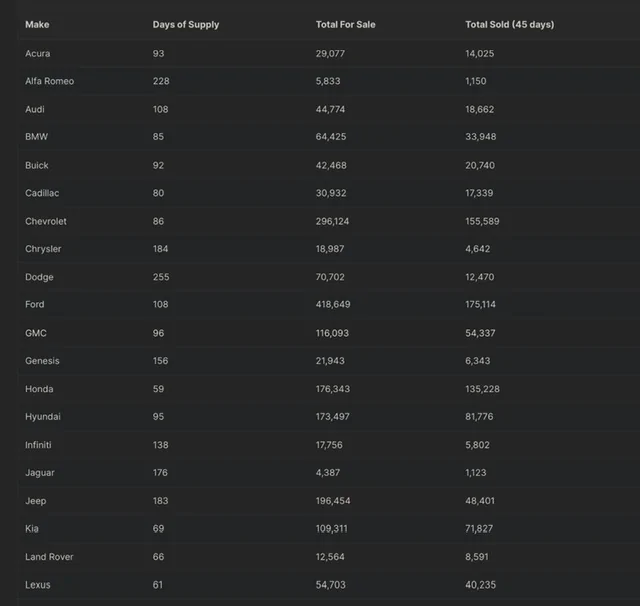
Task: Select Ford's total for sale 418,649
Action: click(333, 304)
